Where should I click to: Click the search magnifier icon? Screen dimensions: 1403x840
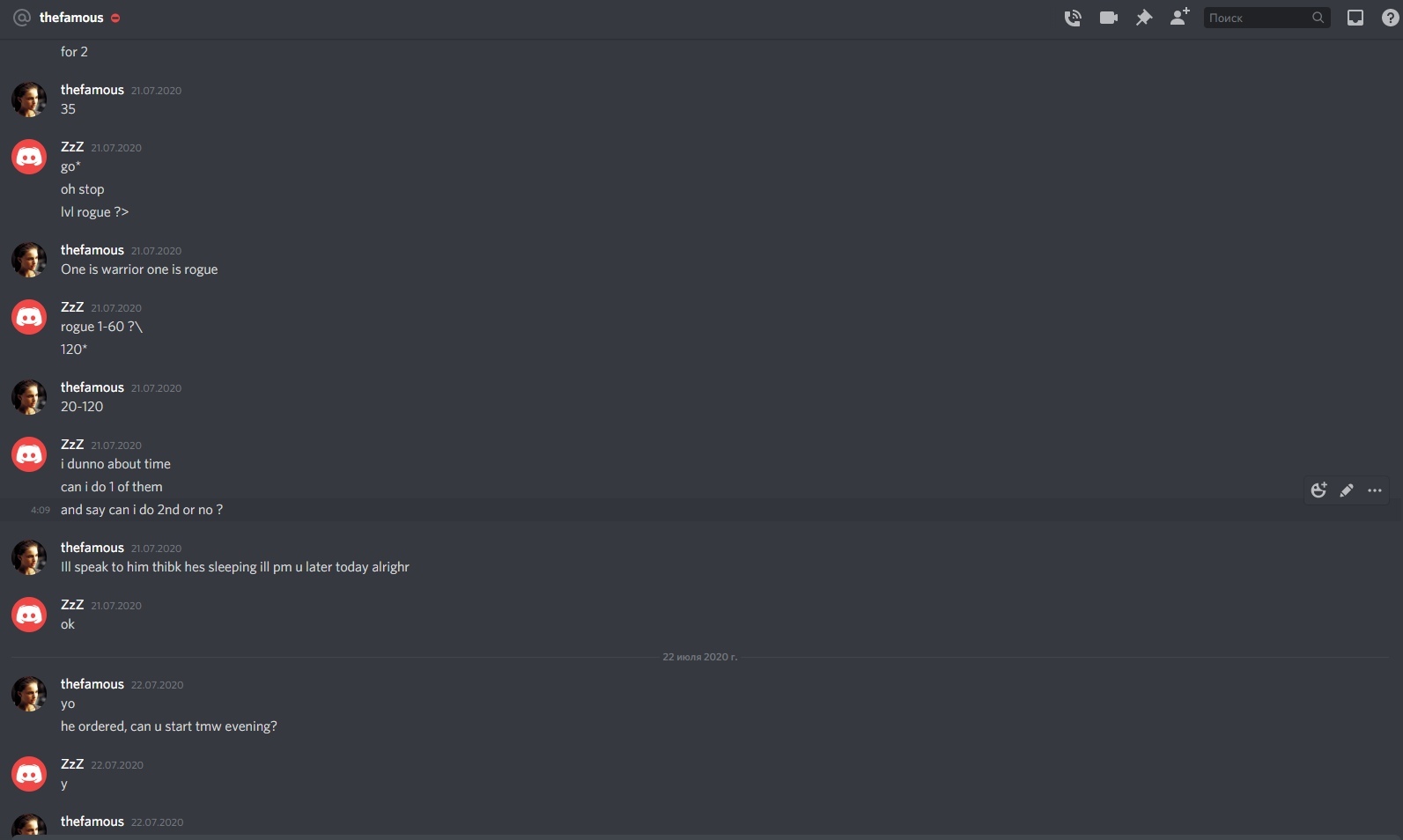coord(1318,18)
